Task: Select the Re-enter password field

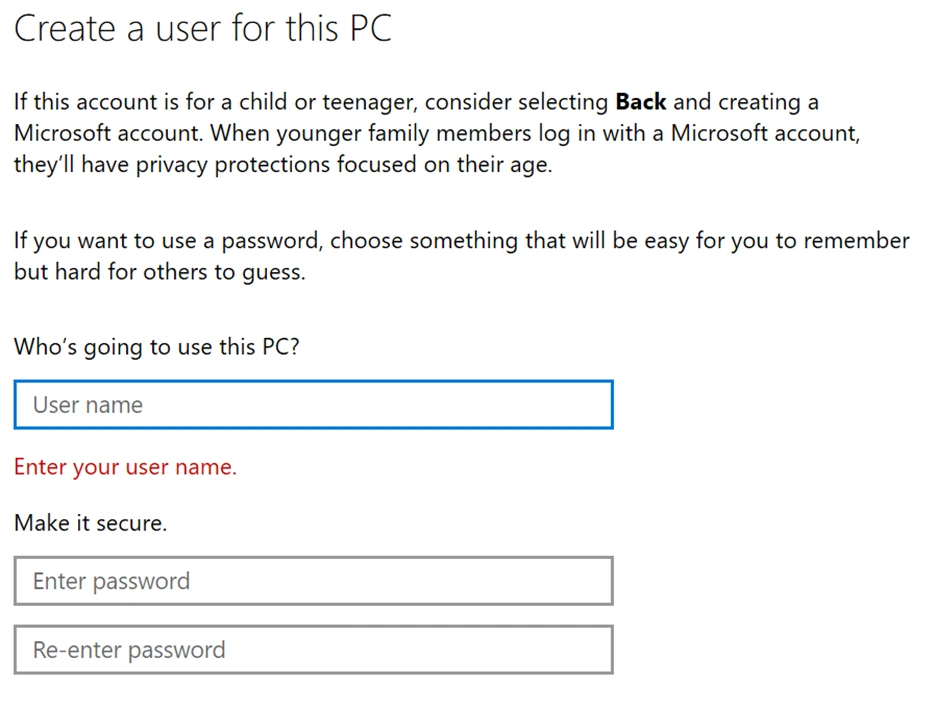Action: coord(313,650)
